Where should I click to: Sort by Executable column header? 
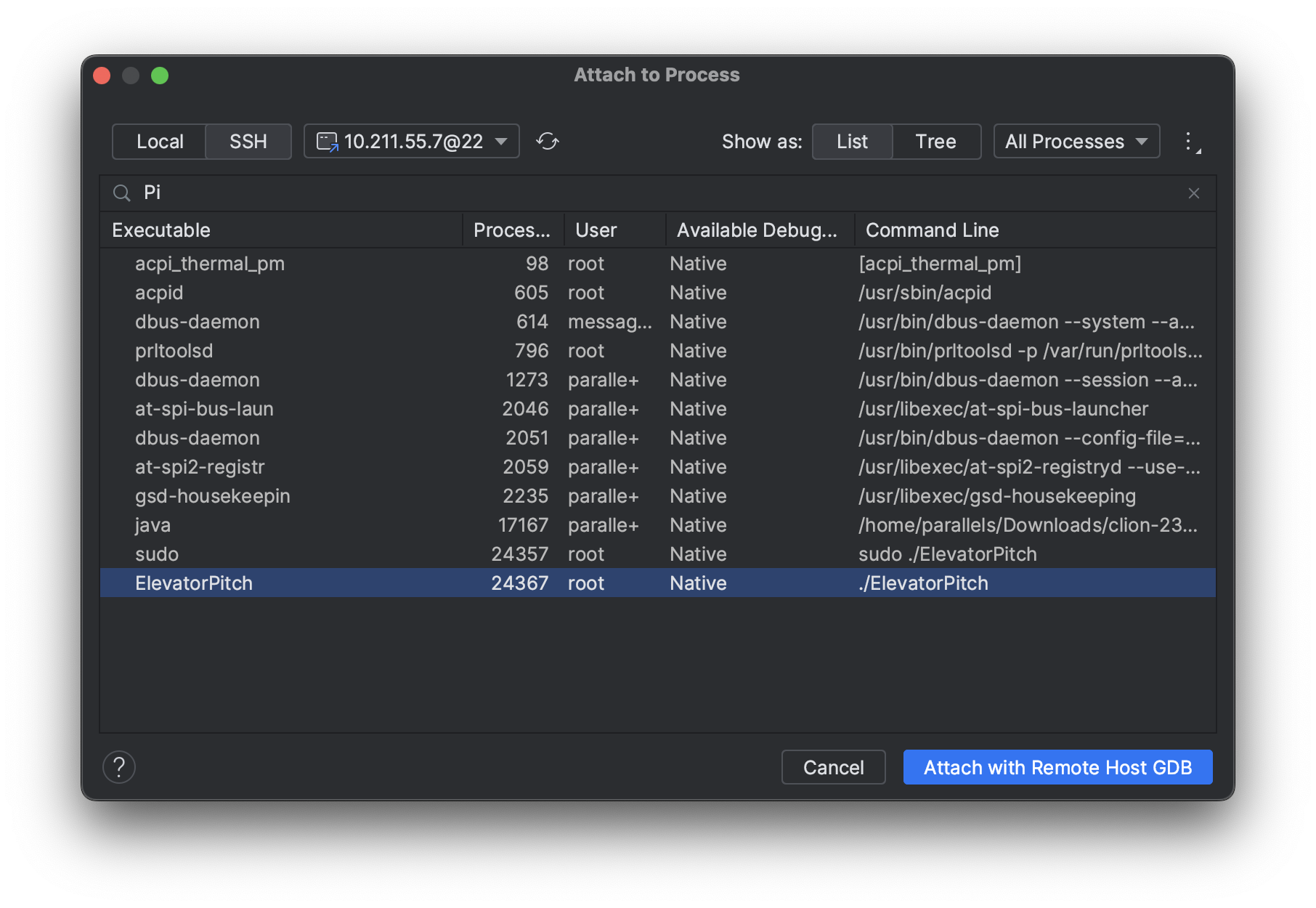pos(161,230)
